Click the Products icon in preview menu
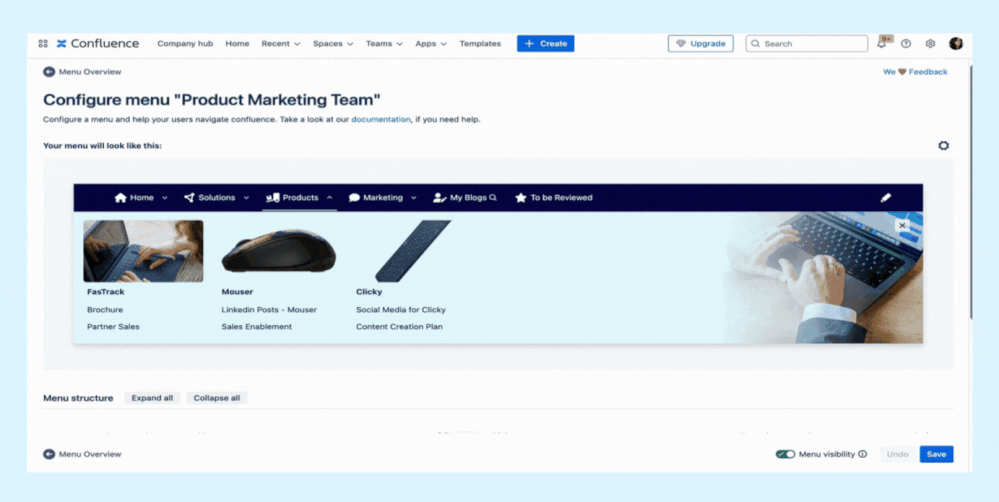The width and height of the screenshot is (999, 502). coord(273,197)
